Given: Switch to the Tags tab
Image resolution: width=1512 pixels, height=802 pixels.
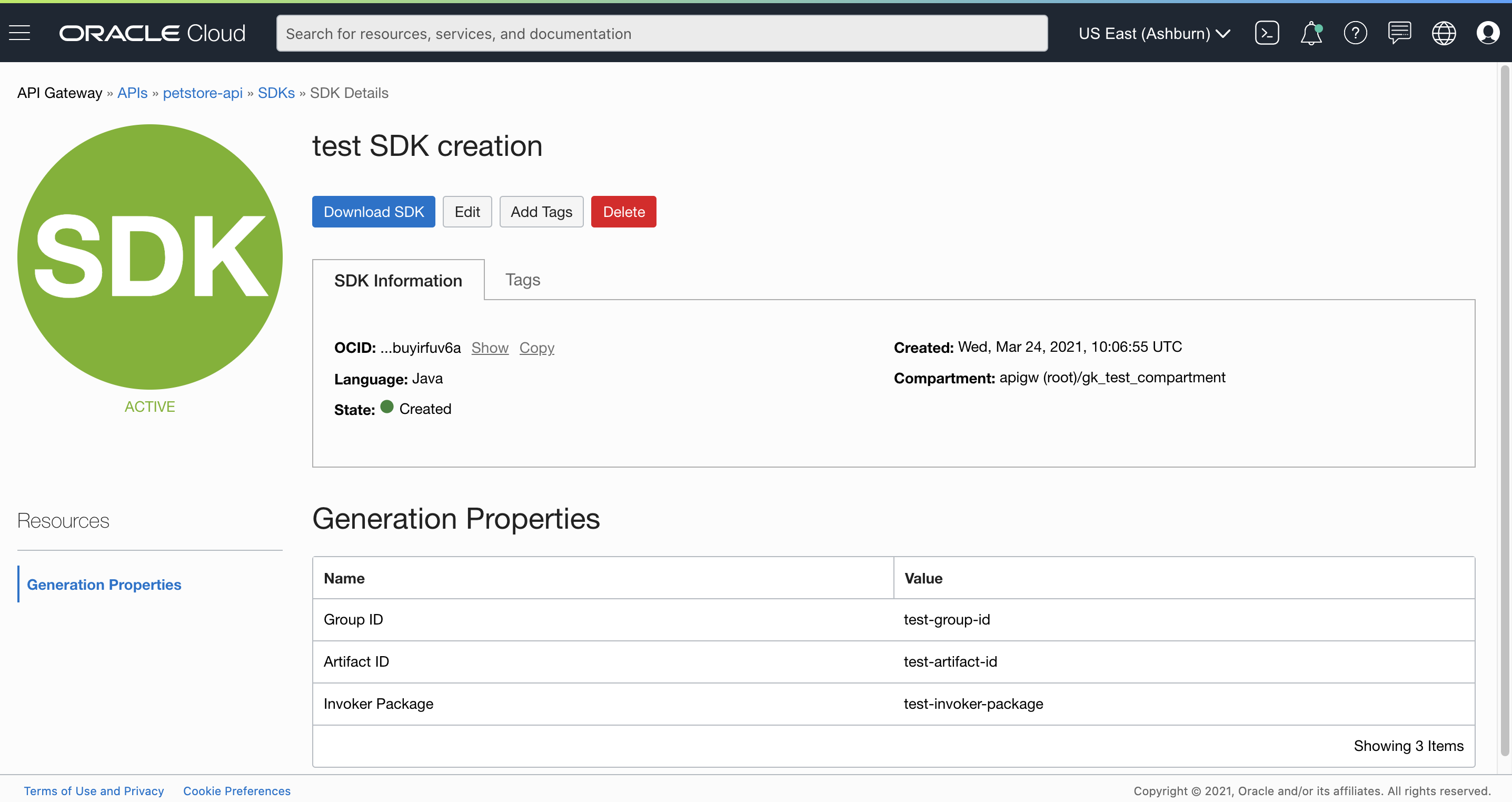Looking at the screenshot, I should tap(522, 280).
